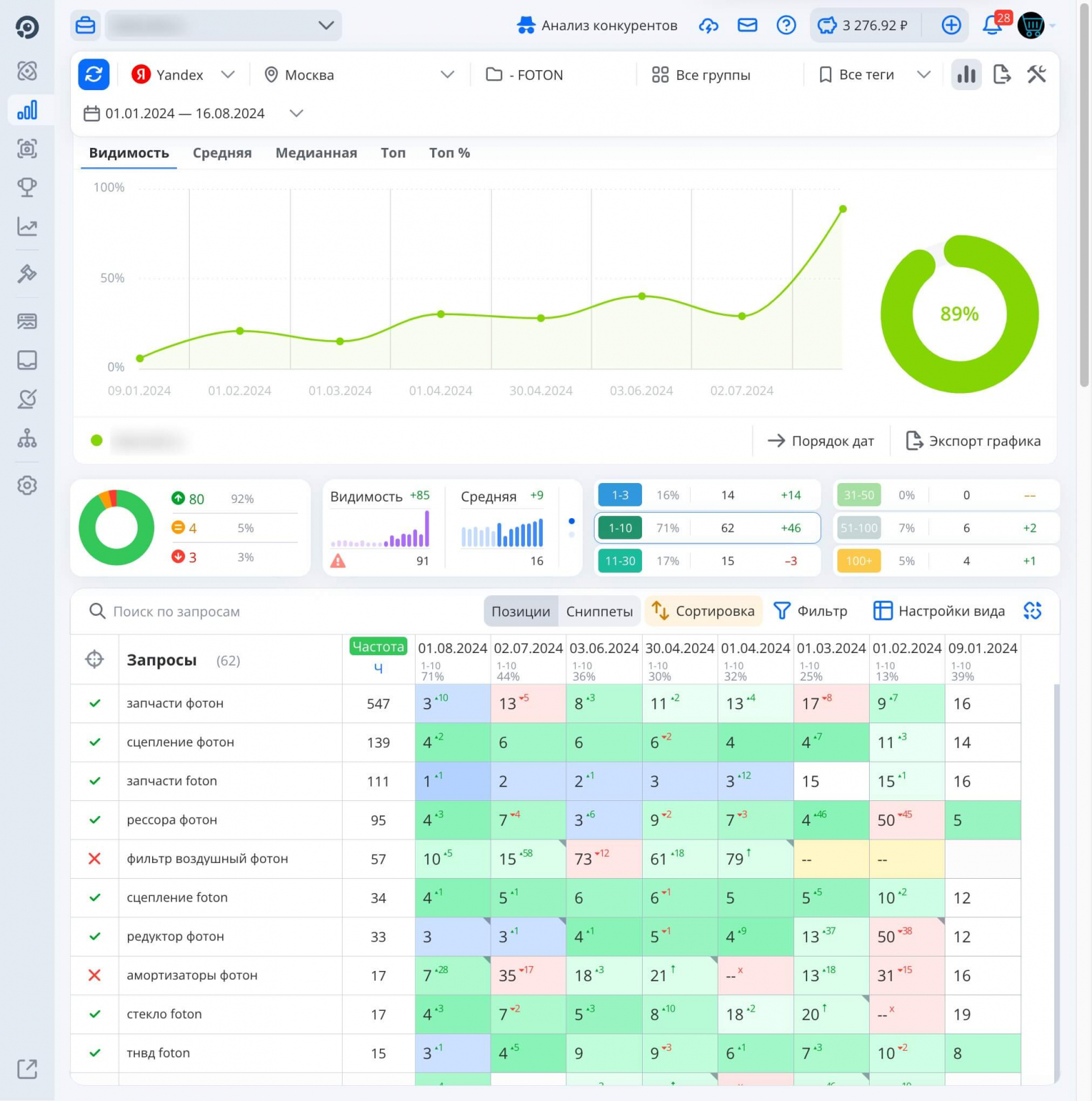Toggle the red cross for фильтр воздушный фотон
The height and width of the screenshot is (1101, 1092).
coord(95,859)
